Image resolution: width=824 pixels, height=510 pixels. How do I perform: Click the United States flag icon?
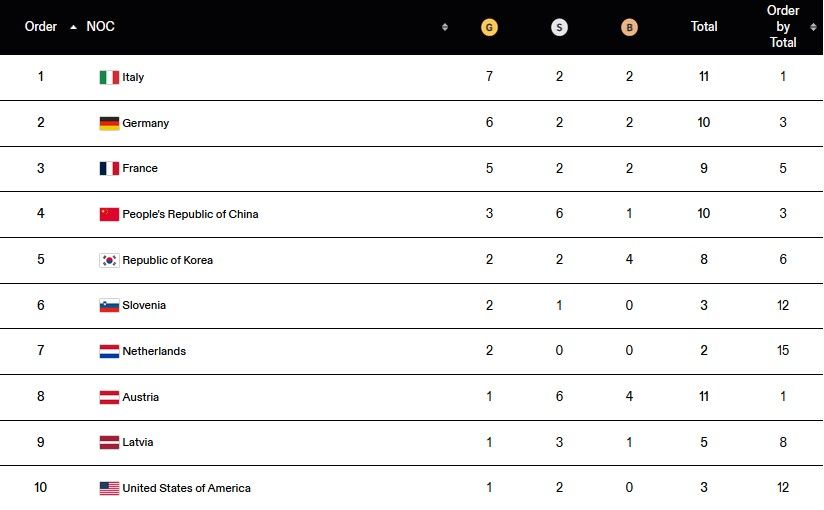coord(109,488)
